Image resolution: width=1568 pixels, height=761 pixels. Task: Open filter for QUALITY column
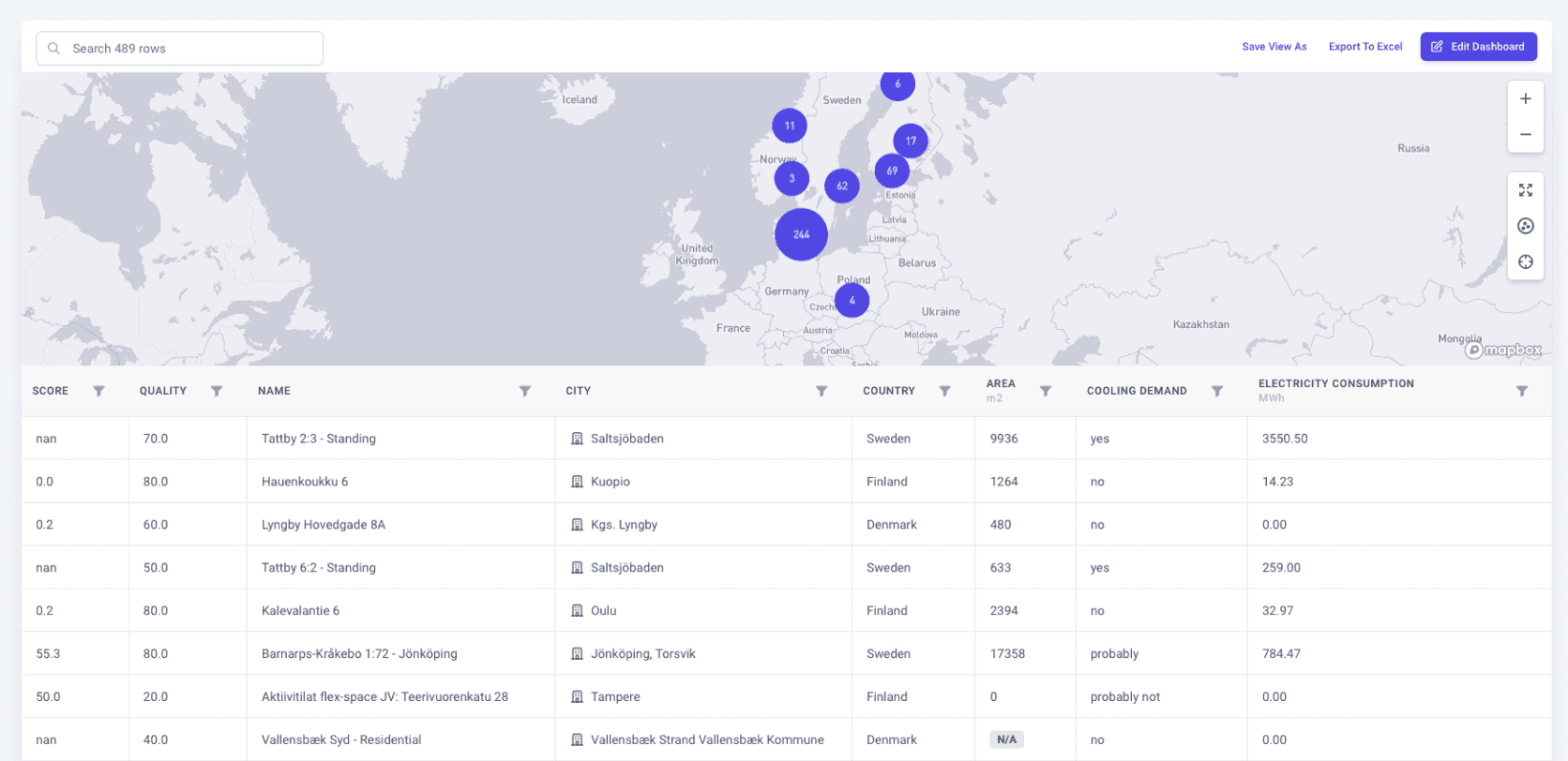(x=217, y=391)
